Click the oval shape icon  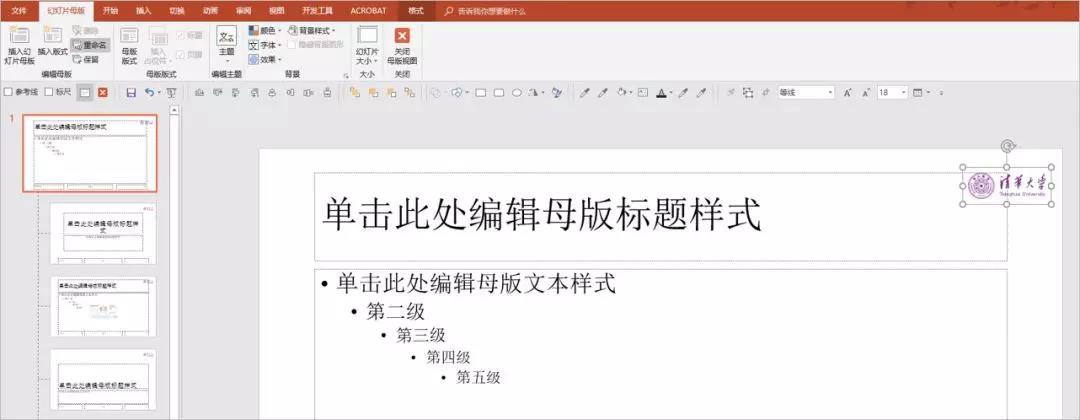pyautogui.click(x=517, y=92)
